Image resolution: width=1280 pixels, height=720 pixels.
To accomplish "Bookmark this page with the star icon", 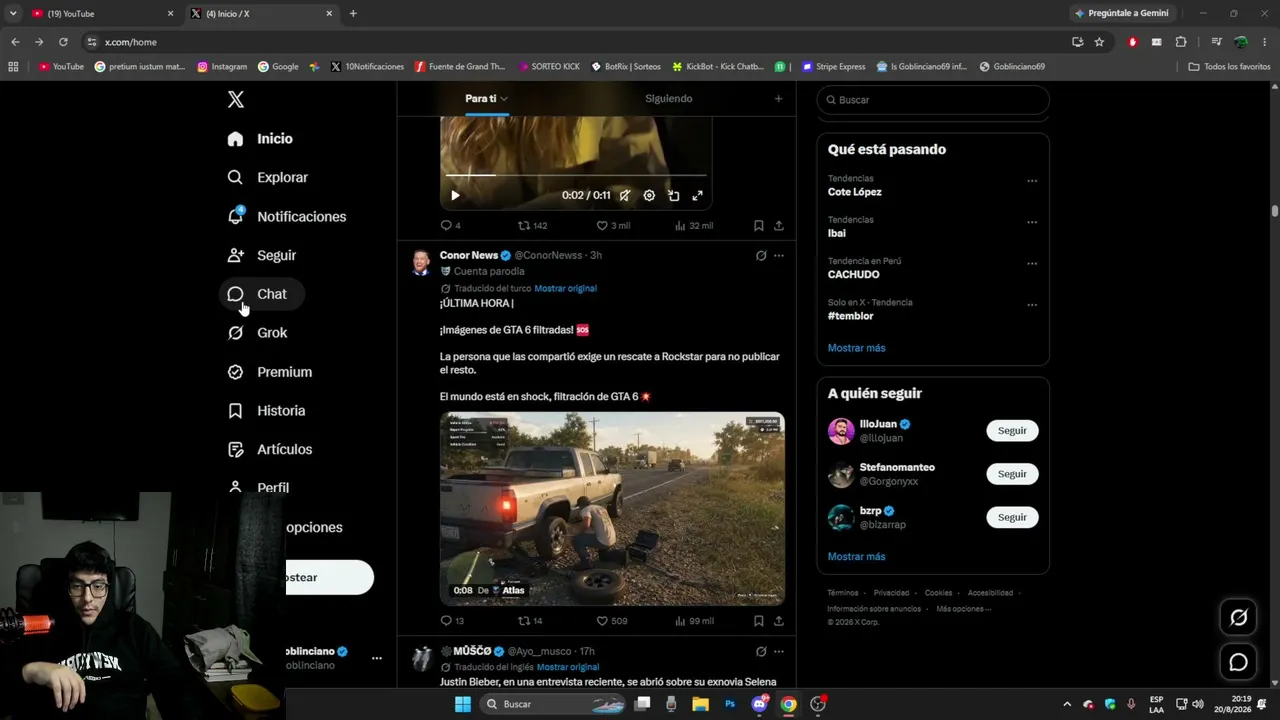I will click(1099, 42).
